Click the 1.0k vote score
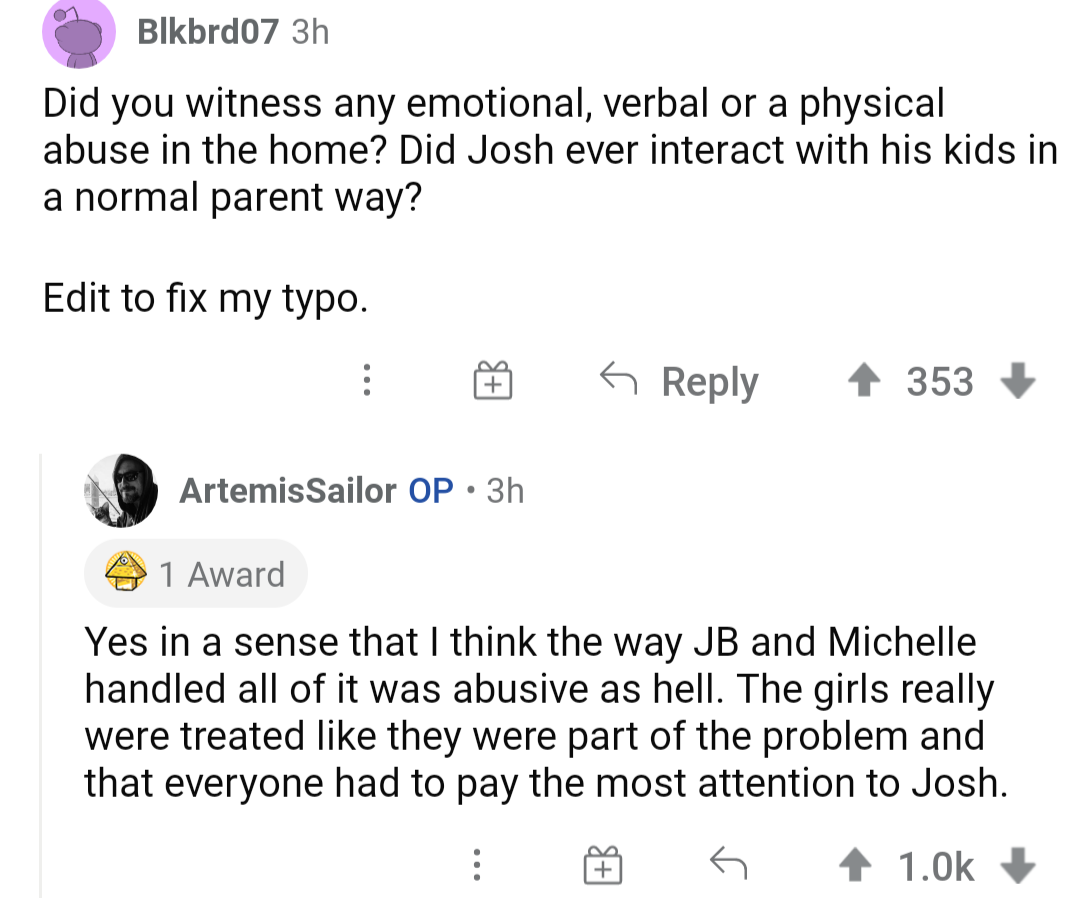 [x=936, y=866]
